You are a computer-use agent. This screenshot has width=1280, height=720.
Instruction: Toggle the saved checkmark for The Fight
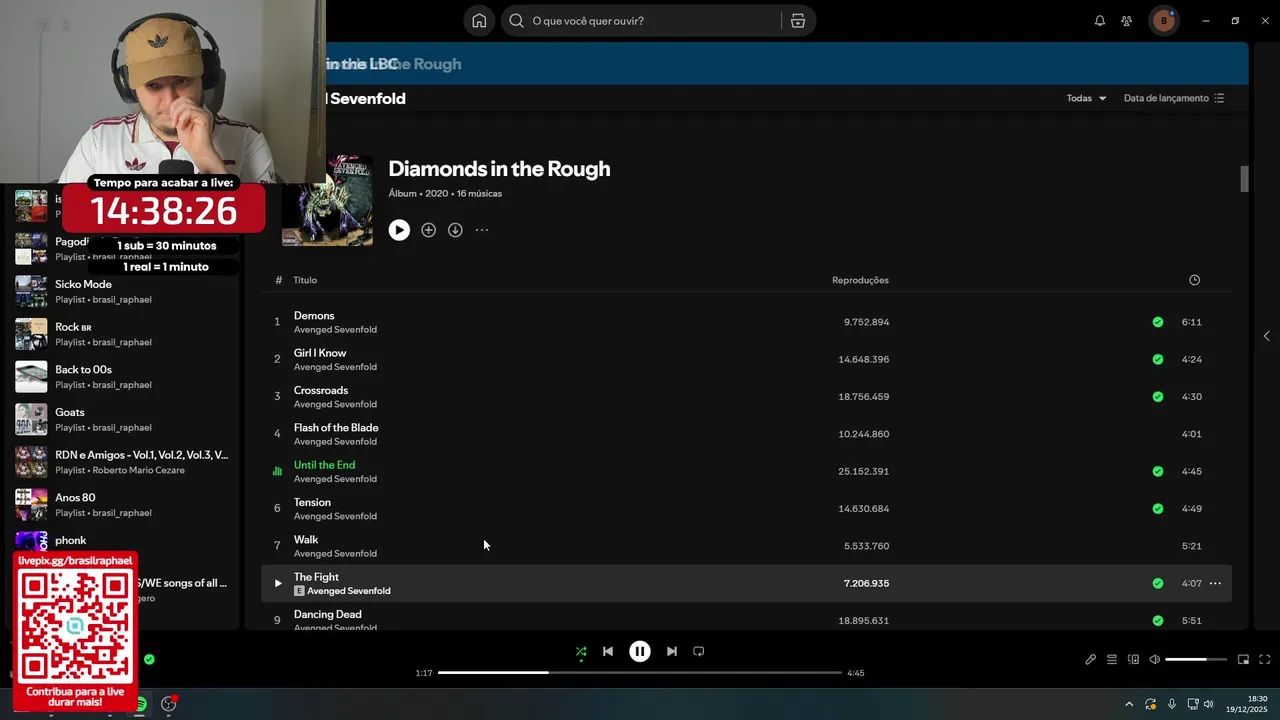pos(1158,583)
